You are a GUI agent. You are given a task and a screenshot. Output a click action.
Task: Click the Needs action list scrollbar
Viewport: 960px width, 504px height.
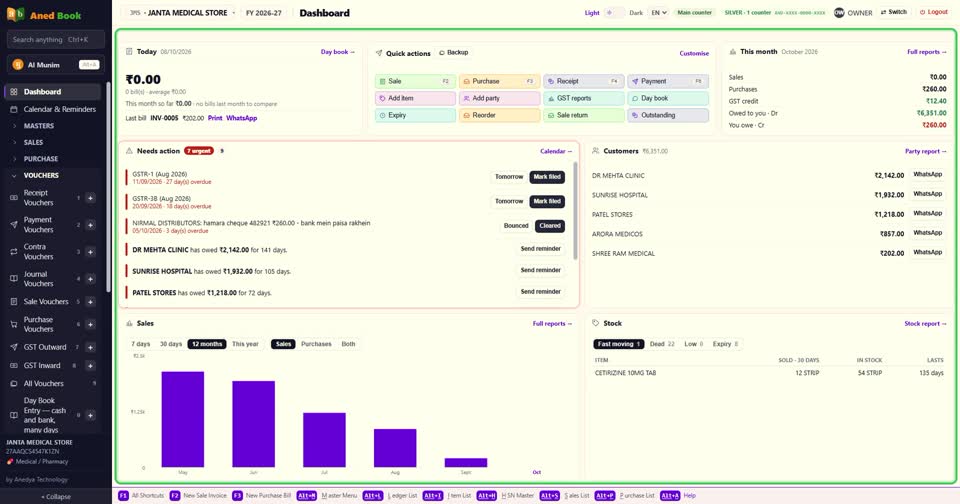pyautogui.click(x=575, y=210)
